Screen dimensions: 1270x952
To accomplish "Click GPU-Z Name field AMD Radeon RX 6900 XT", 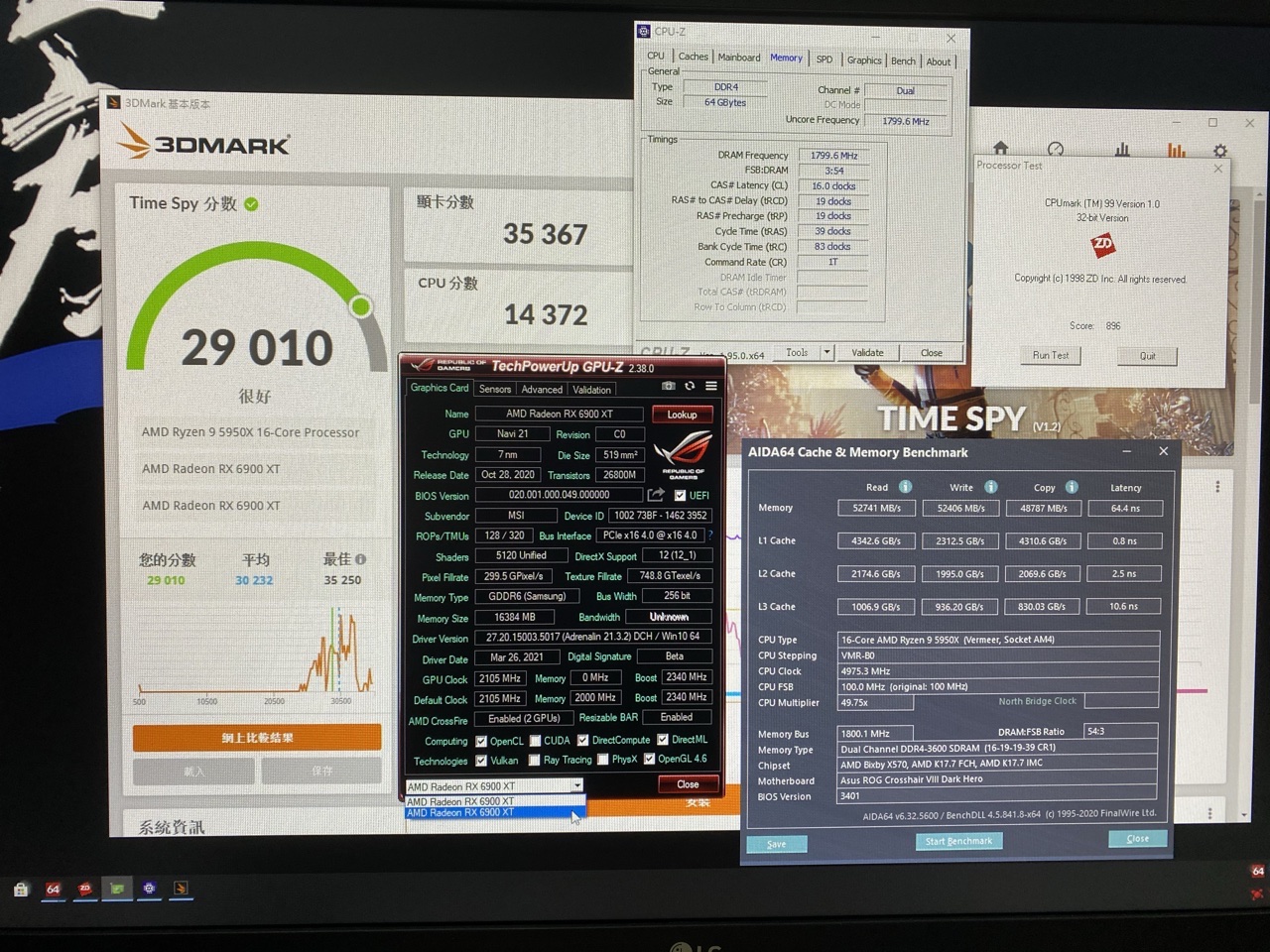I will click(x=560, y=414).
